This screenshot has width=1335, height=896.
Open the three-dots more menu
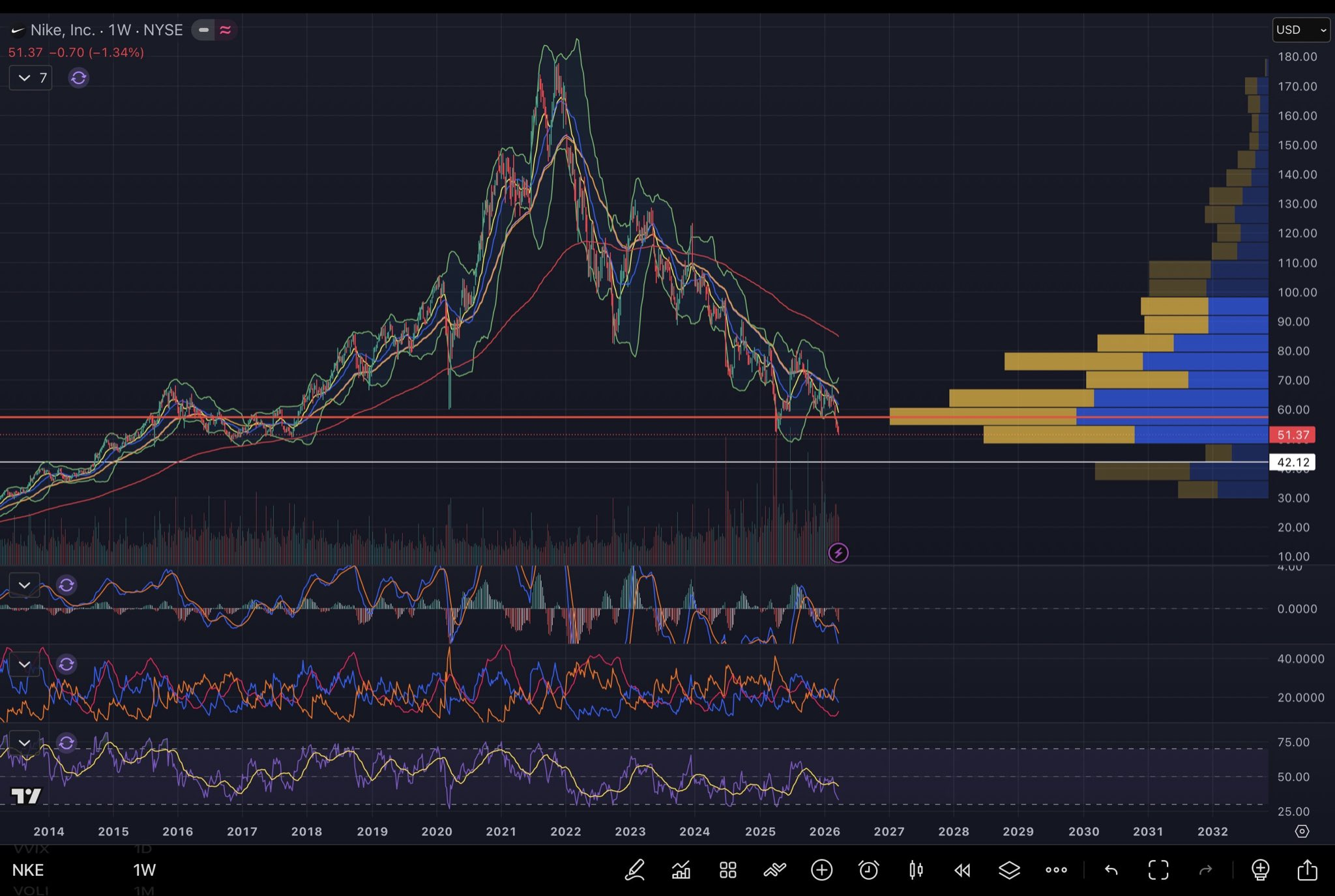(x=1056, y=870)
